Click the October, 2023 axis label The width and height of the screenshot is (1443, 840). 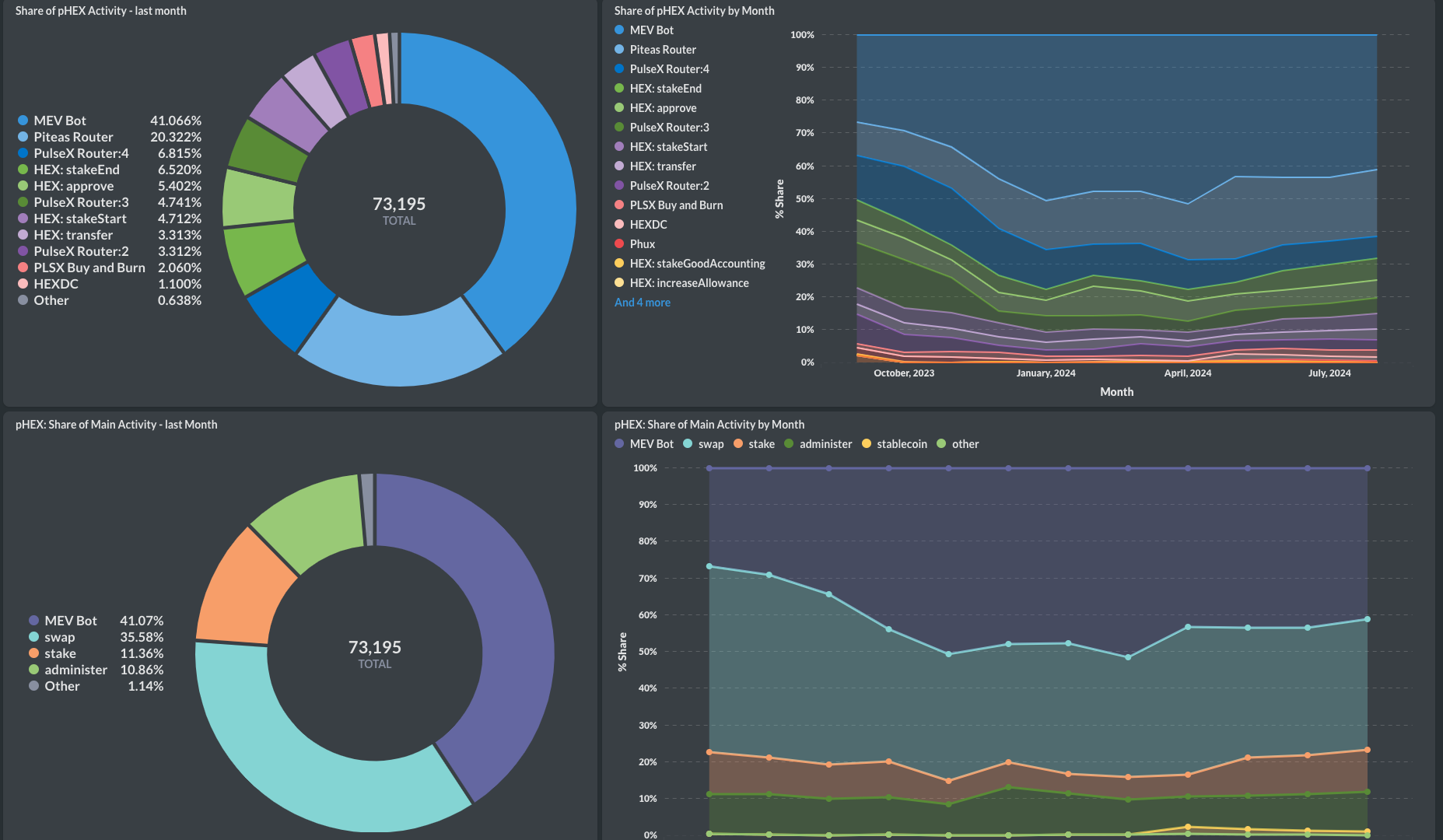[x=904, y=373]
